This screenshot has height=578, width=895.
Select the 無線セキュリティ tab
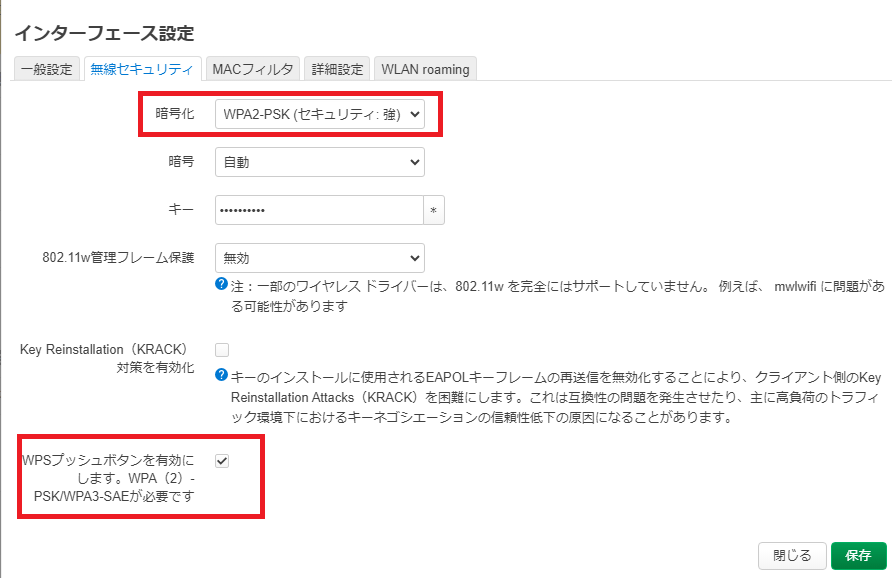click(x=140, y=69)
